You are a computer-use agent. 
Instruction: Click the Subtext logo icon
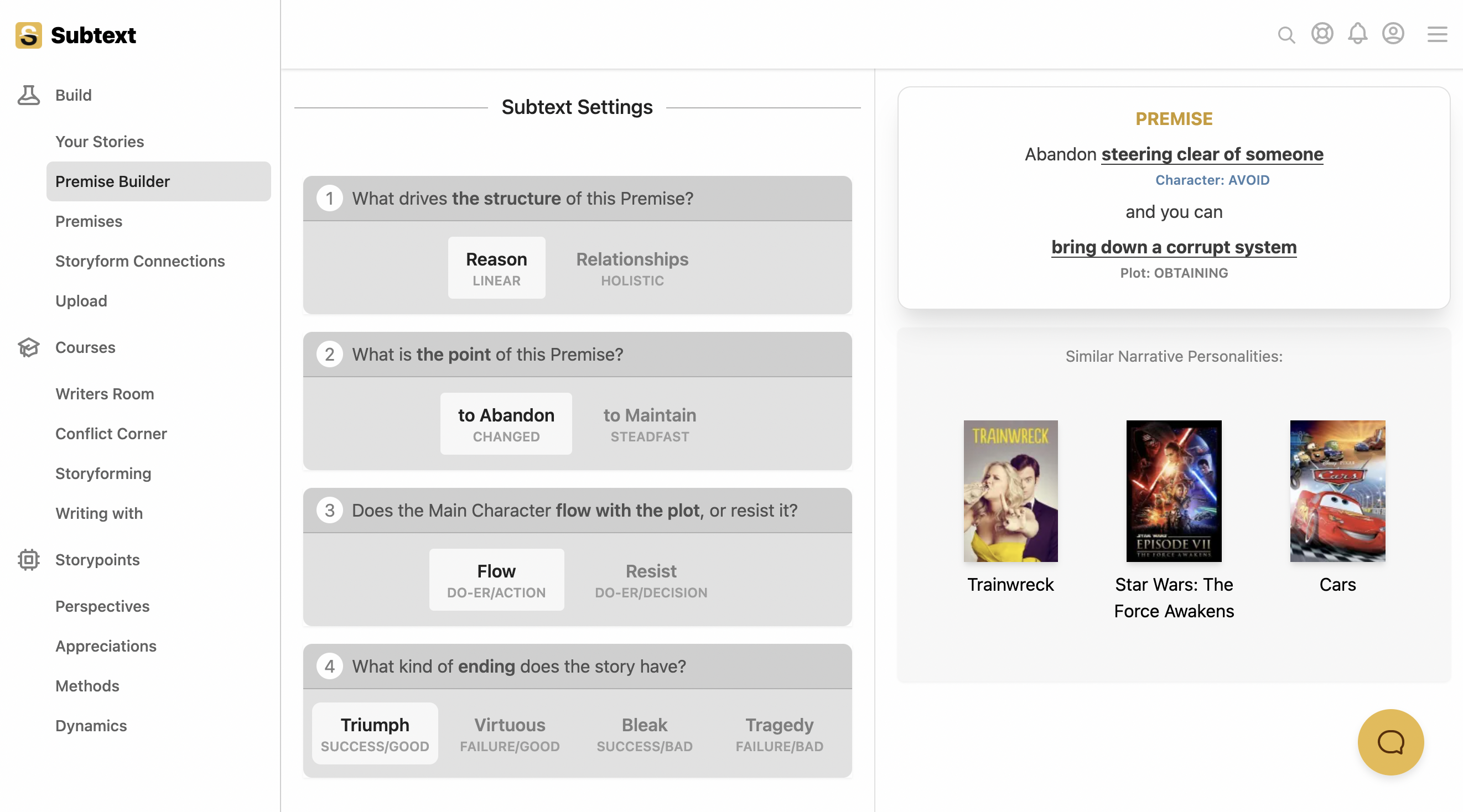(28, 35)
